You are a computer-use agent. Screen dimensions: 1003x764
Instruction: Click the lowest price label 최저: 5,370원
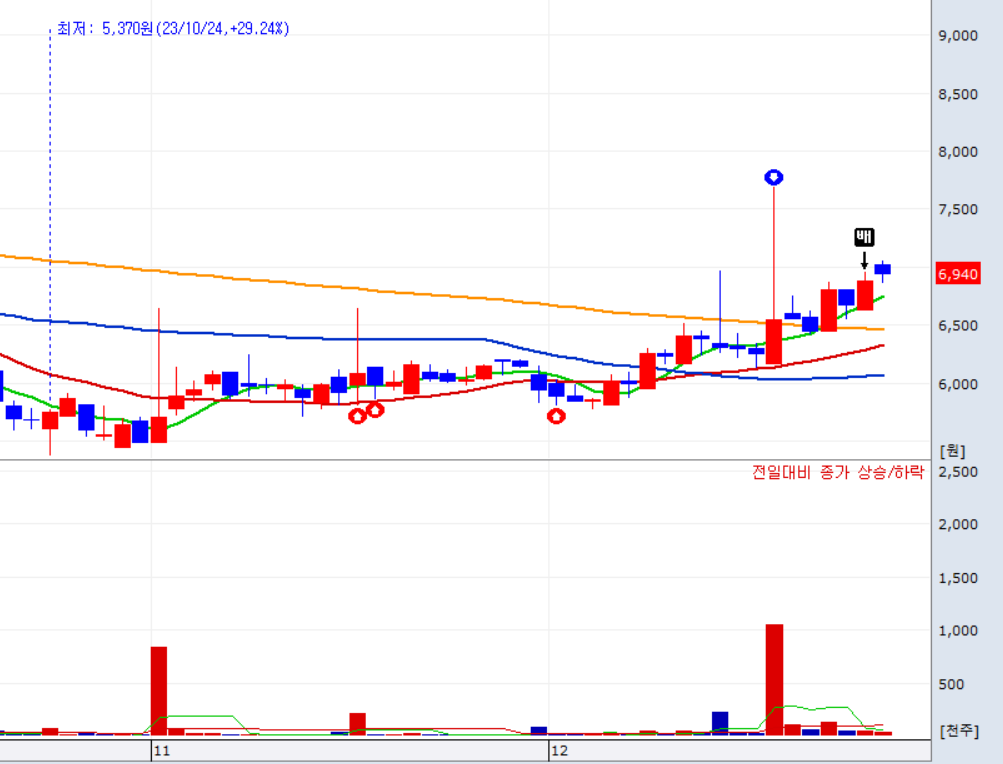173,29
